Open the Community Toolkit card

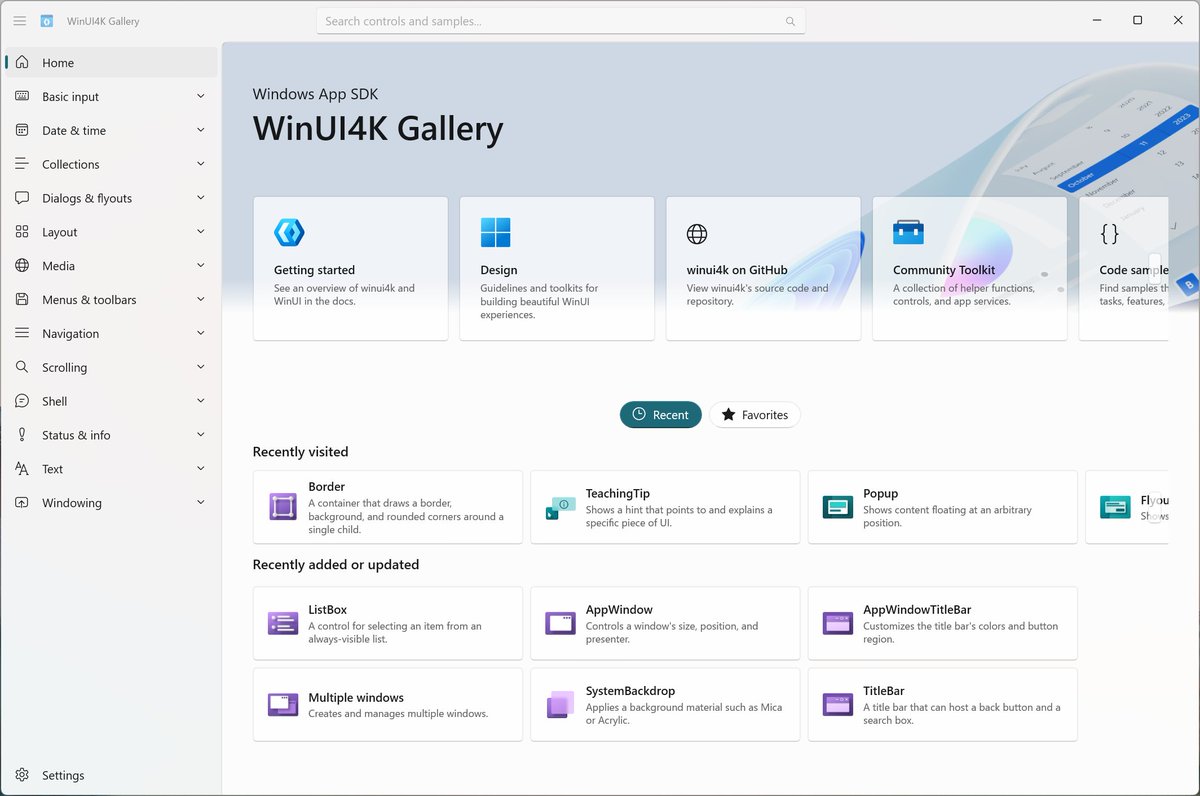(x=970, y=268)
